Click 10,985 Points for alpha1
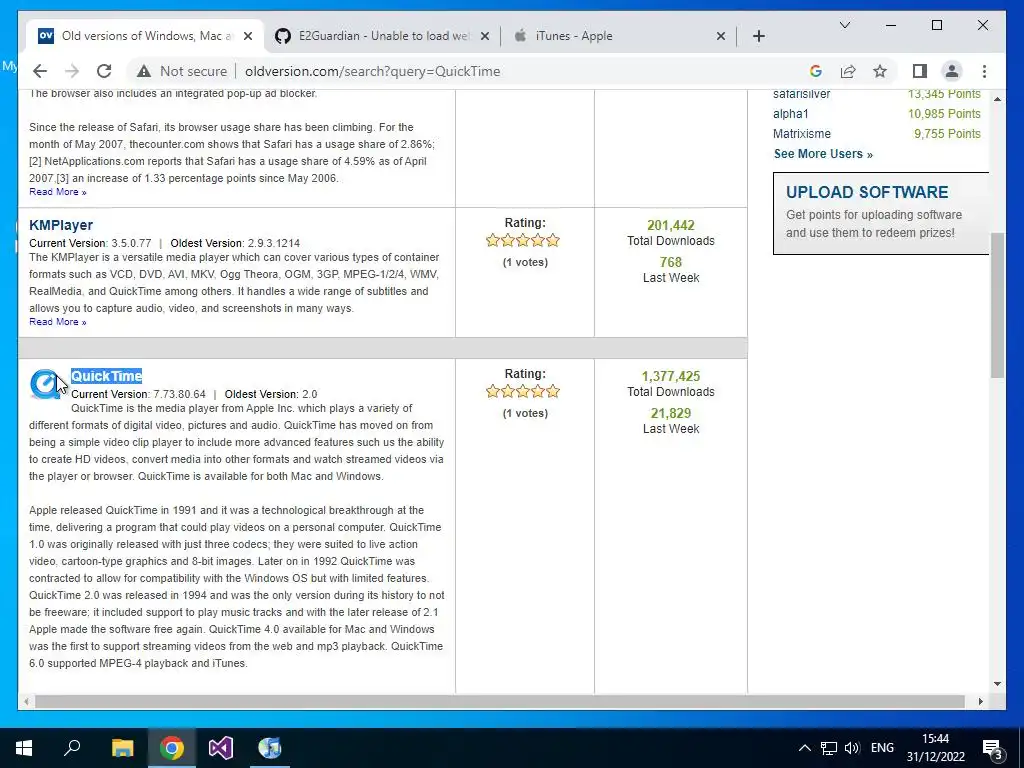This screenshot has width=1024, height=768. (x=944, y=114)
